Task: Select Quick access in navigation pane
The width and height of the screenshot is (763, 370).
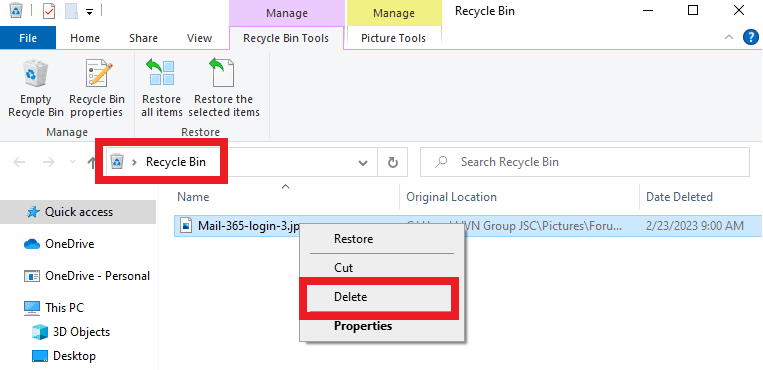Action: click(x=78, y=212)
